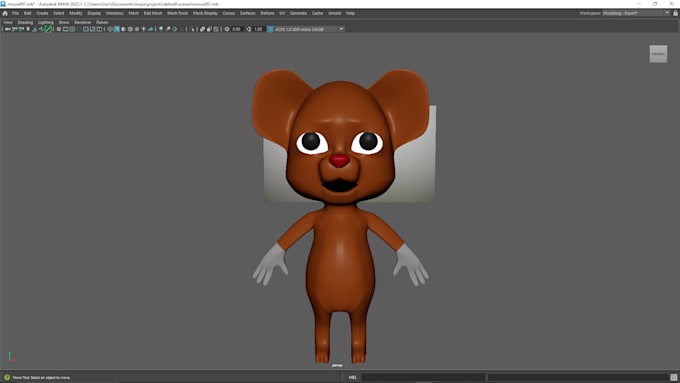Click the Select Camera icon
The image size is (680, 383).
point(7,29)
